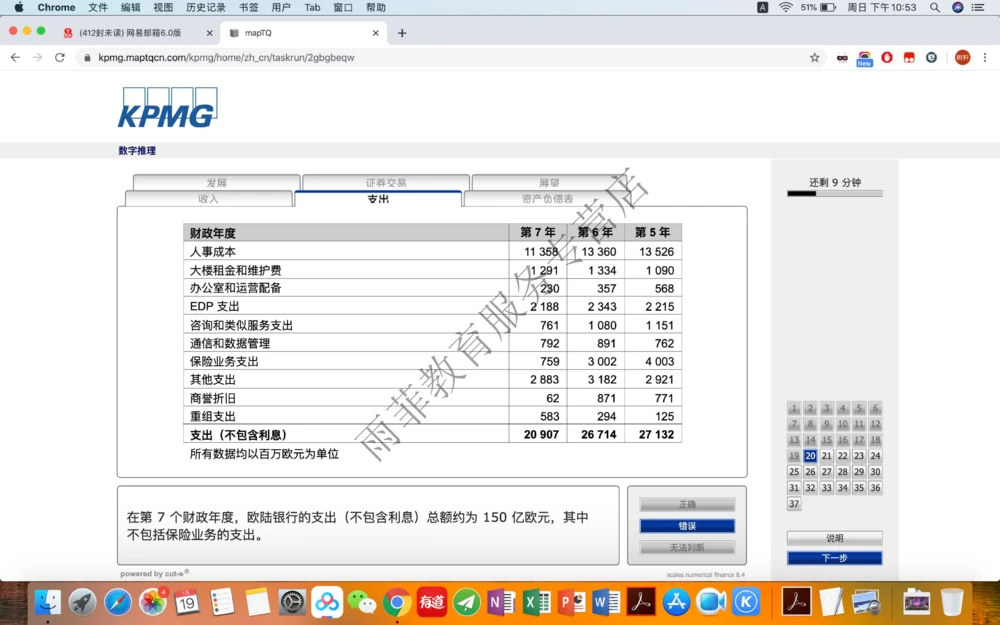This screenshot has height=625, width=1000.
Task: Switch to the 资产负债表 tab
Action: [x=546, y=198]
